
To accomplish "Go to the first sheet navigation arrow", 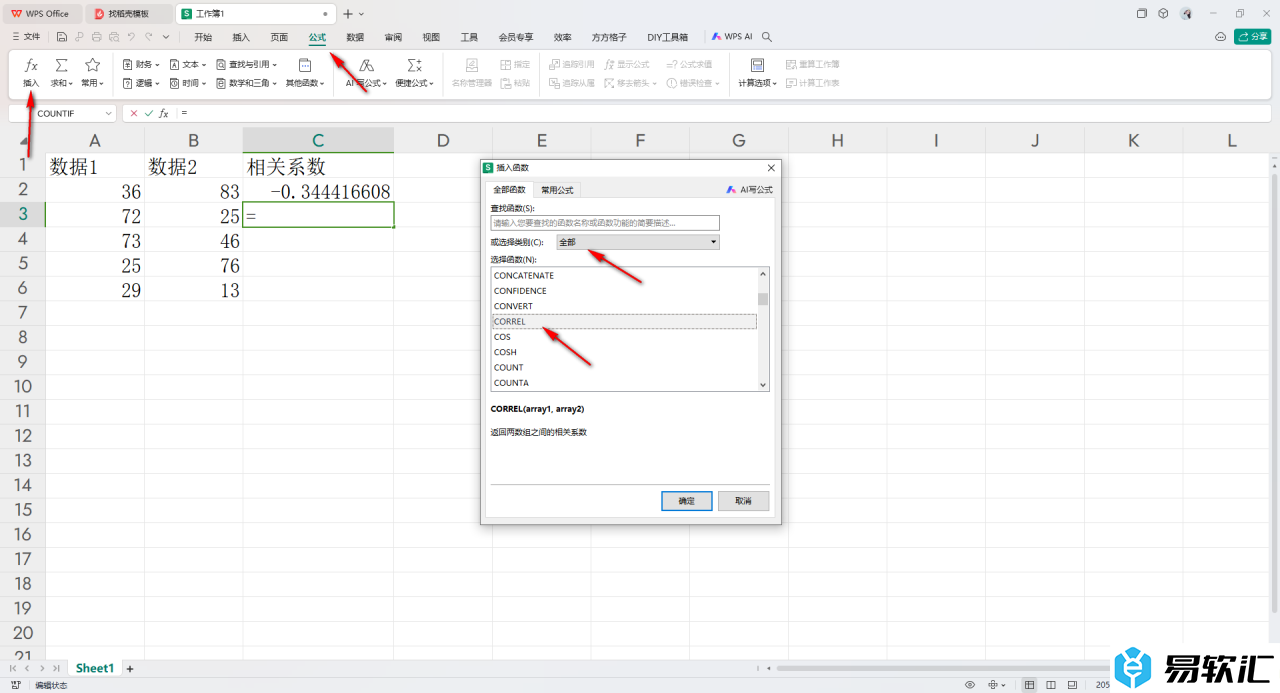I will pyautogui.click(x=14, y=668).
